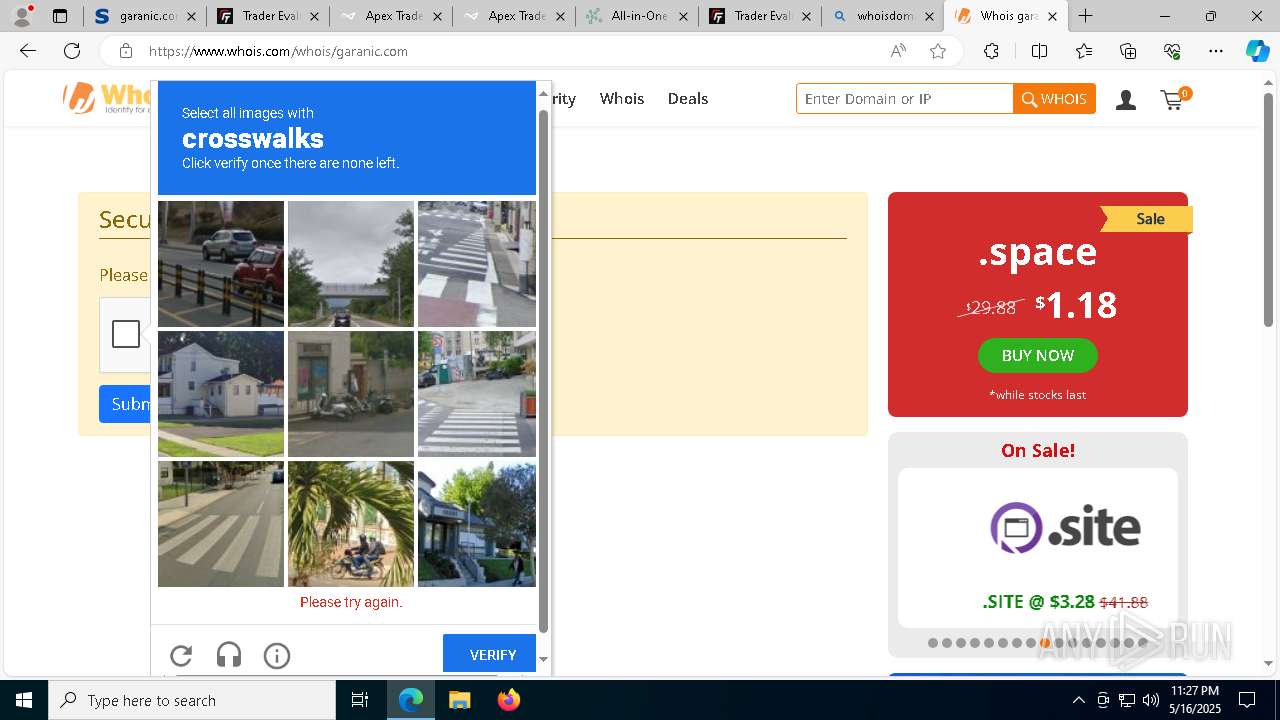Go back to previous page
Screen dimensions: 1280x720
tap(28, 51)
